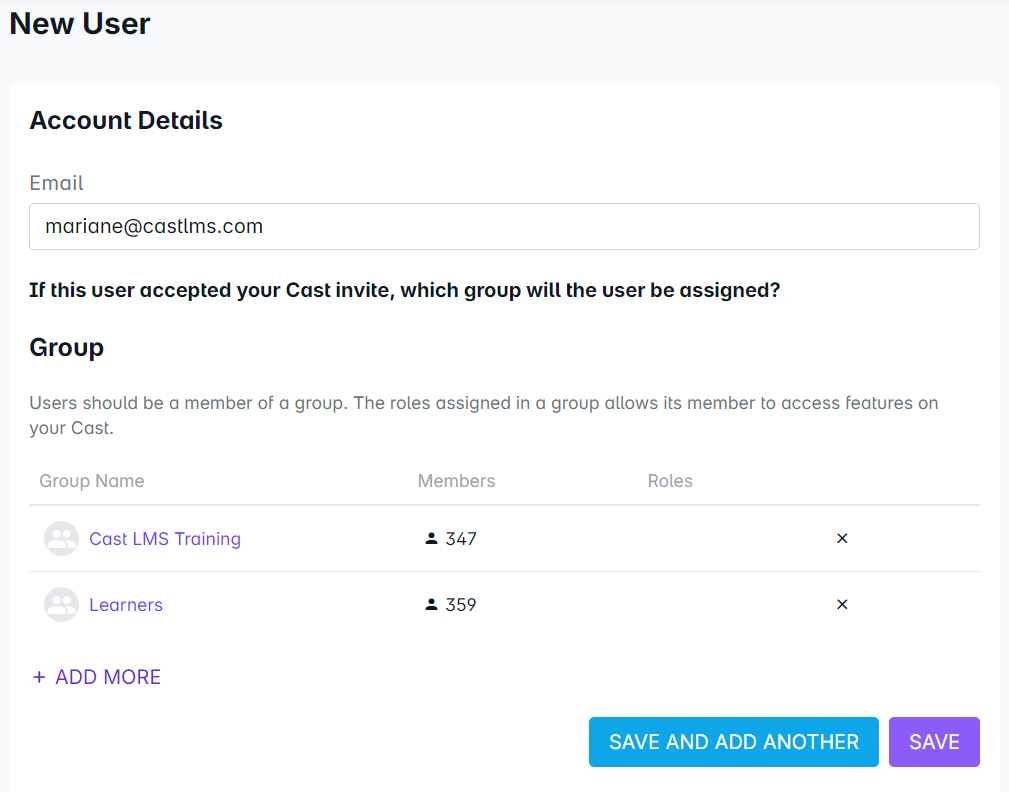Screen dimensions: 1009x792
Task: Click the Learners group avatar icon
Action: [x=62, y=605]
